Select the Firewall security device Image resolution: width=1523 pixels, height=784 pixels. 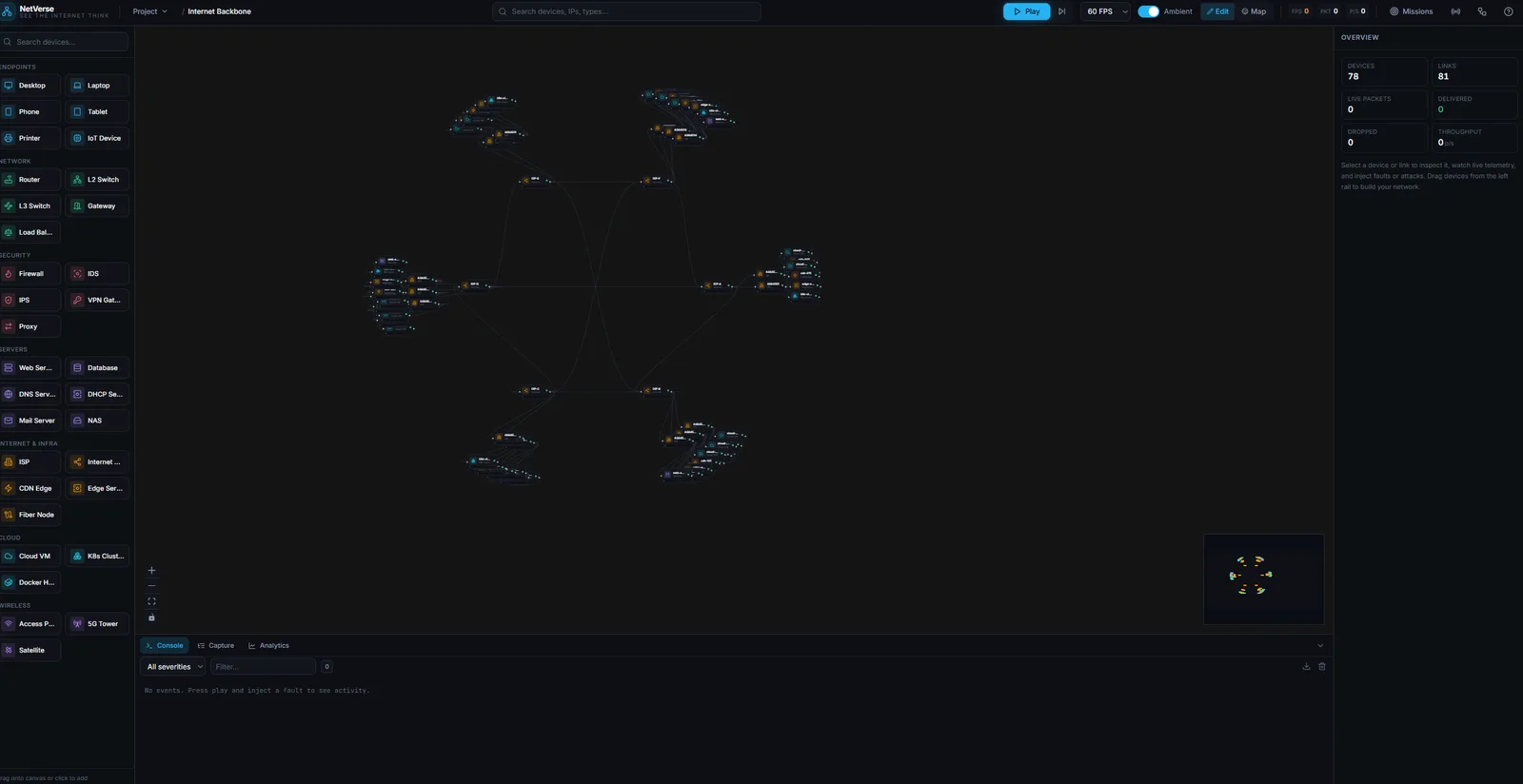30,274
